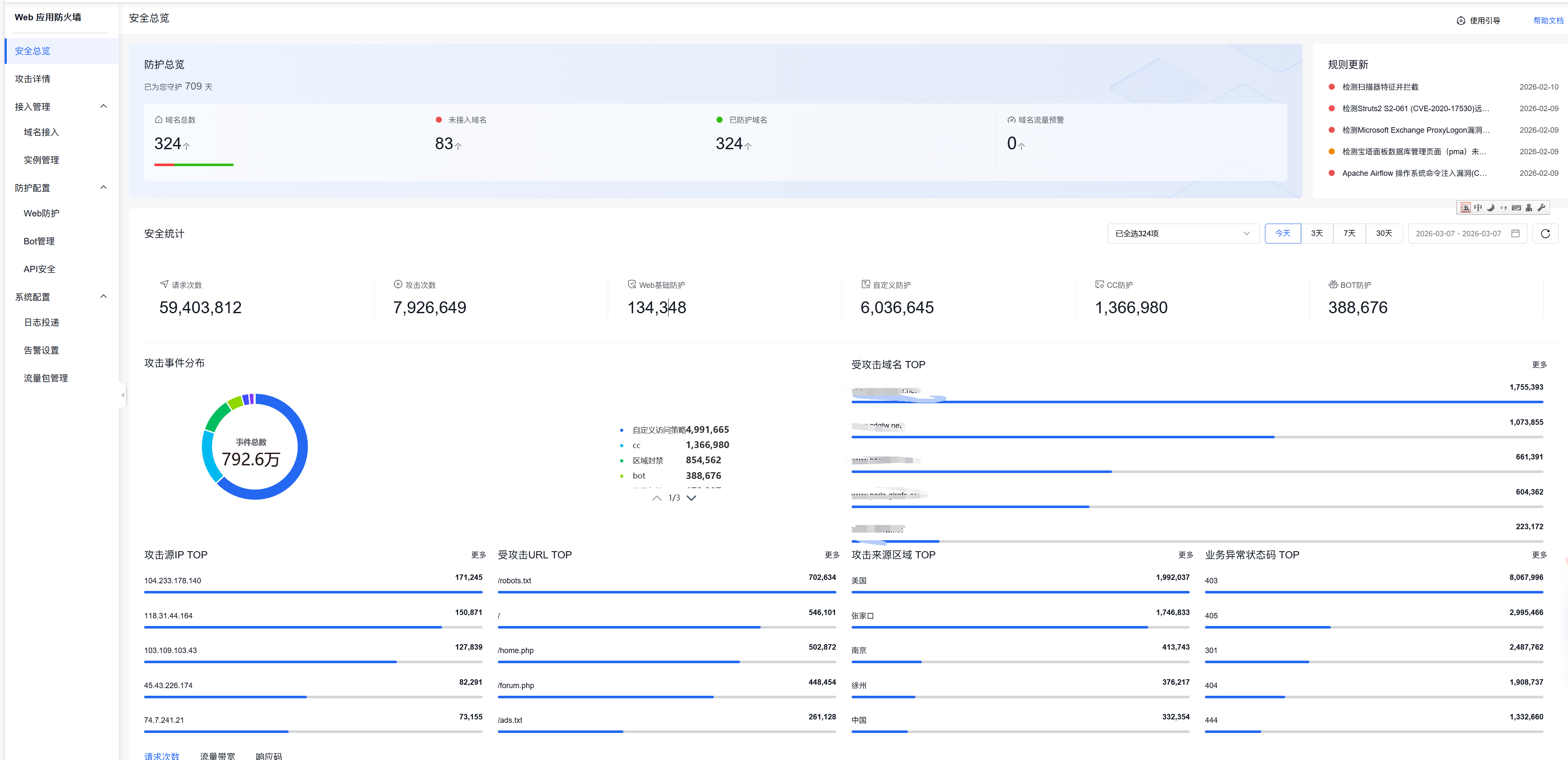The width and height of the screenshot is (1568, 760).
Task: Click the 2026-03-07 date range field
Action: point(1458,233)
